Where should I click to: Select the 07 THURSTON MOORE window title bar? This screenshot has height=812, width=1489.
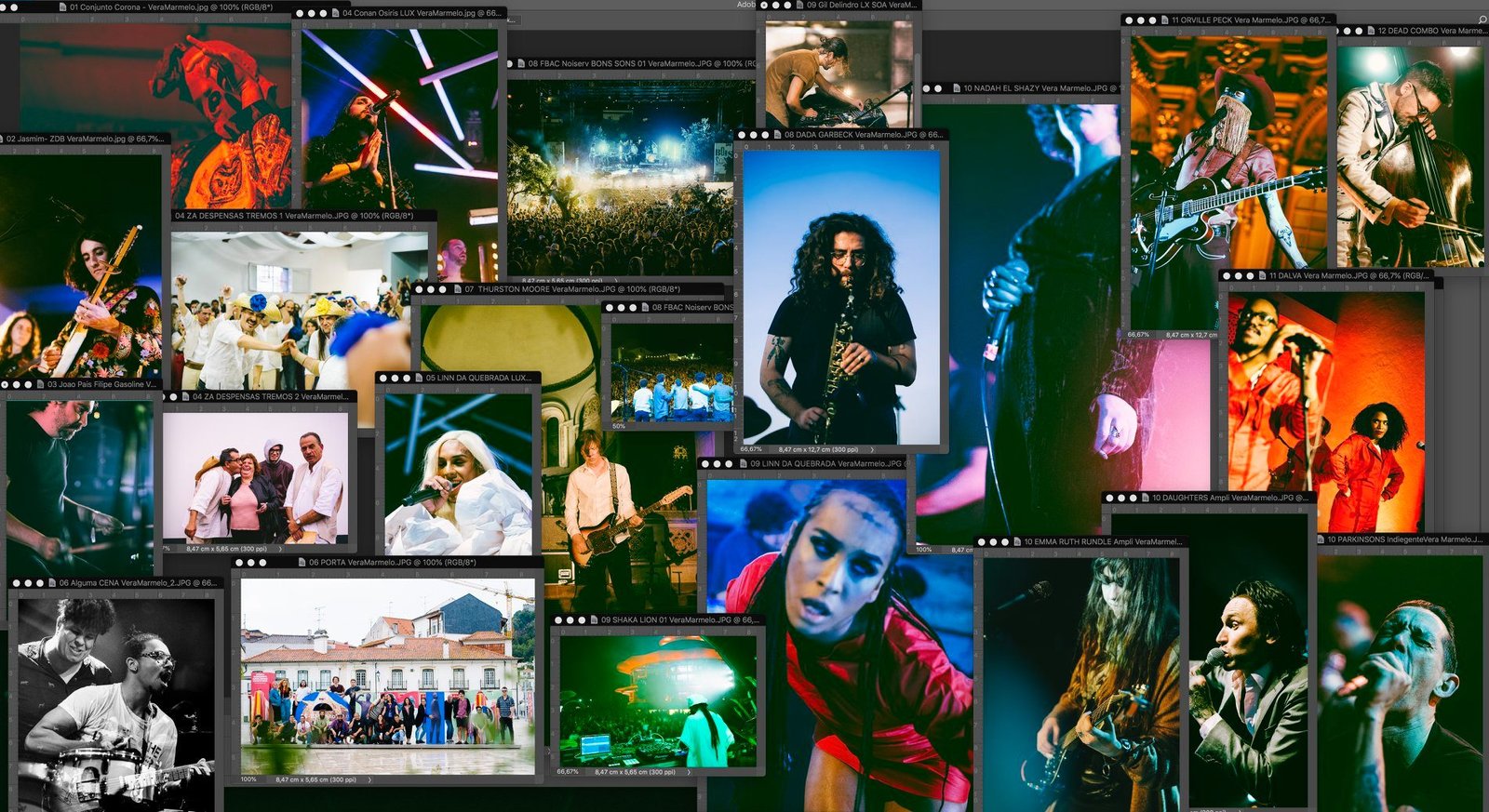[577, 289]
